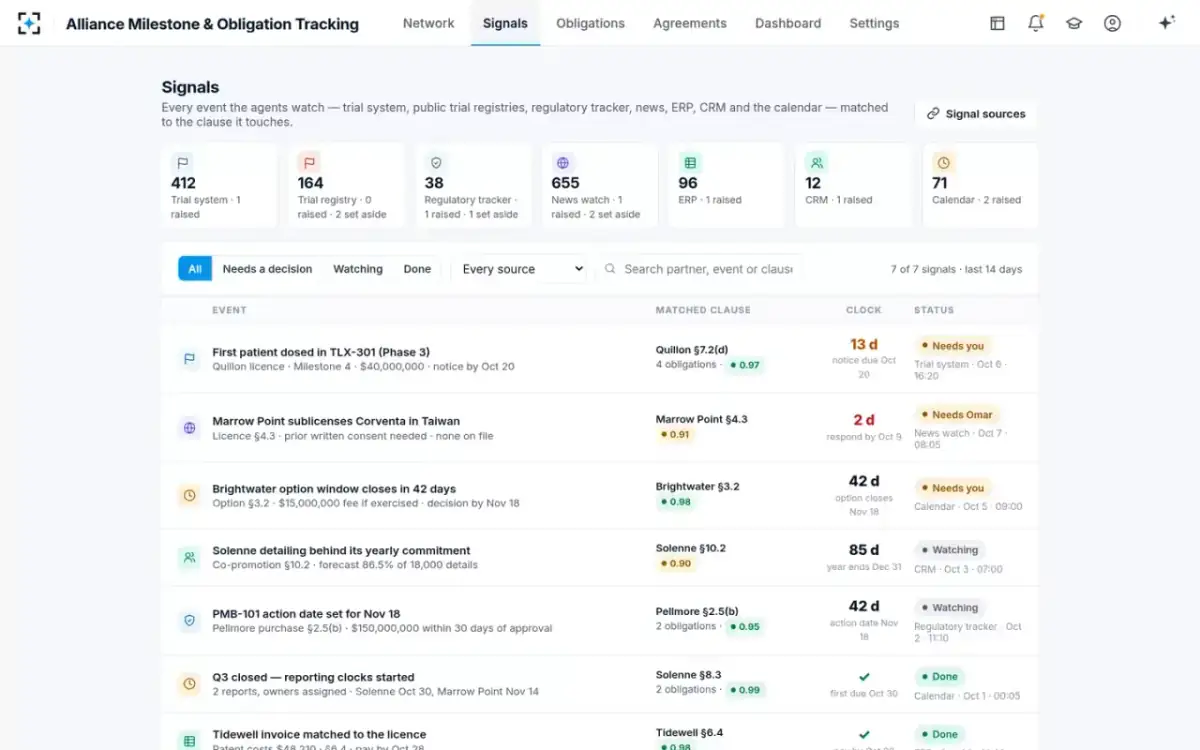1200x750 pixels.
Task: Select the All filter
Action: [x=195, y=269]
